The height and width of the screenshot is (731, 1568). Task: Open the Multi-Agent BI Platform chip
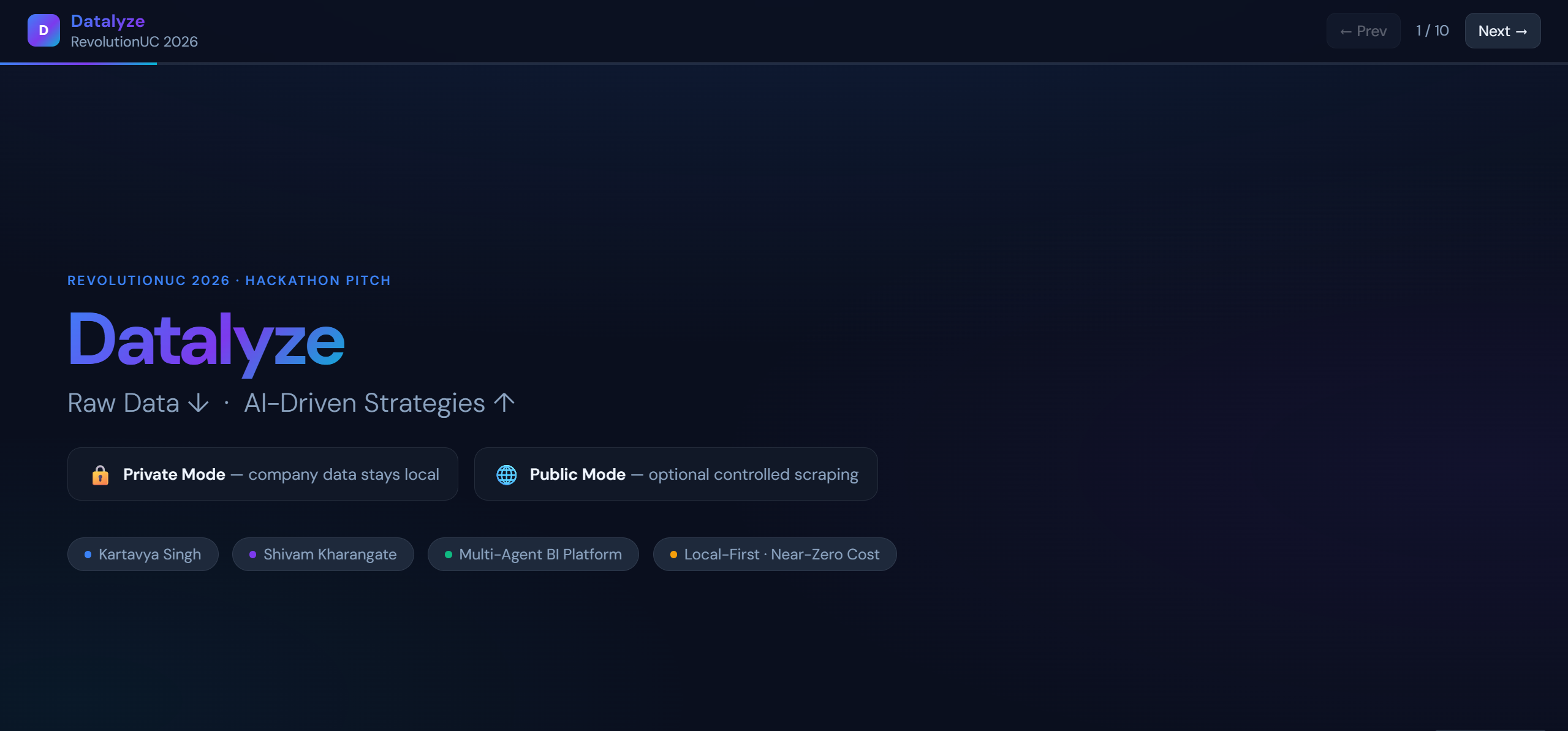click(533, 555)
